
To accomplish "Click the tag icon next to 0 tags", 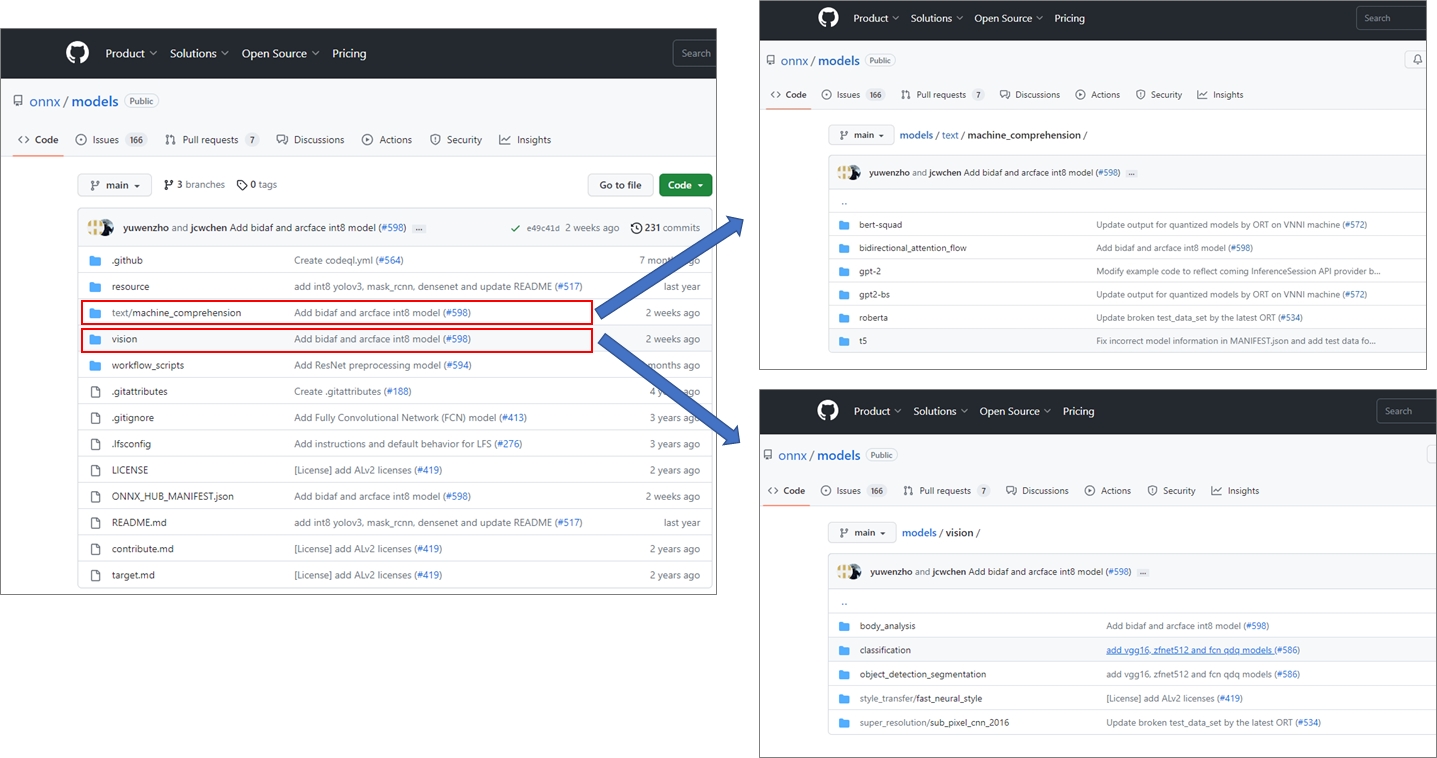I will 242,185.
